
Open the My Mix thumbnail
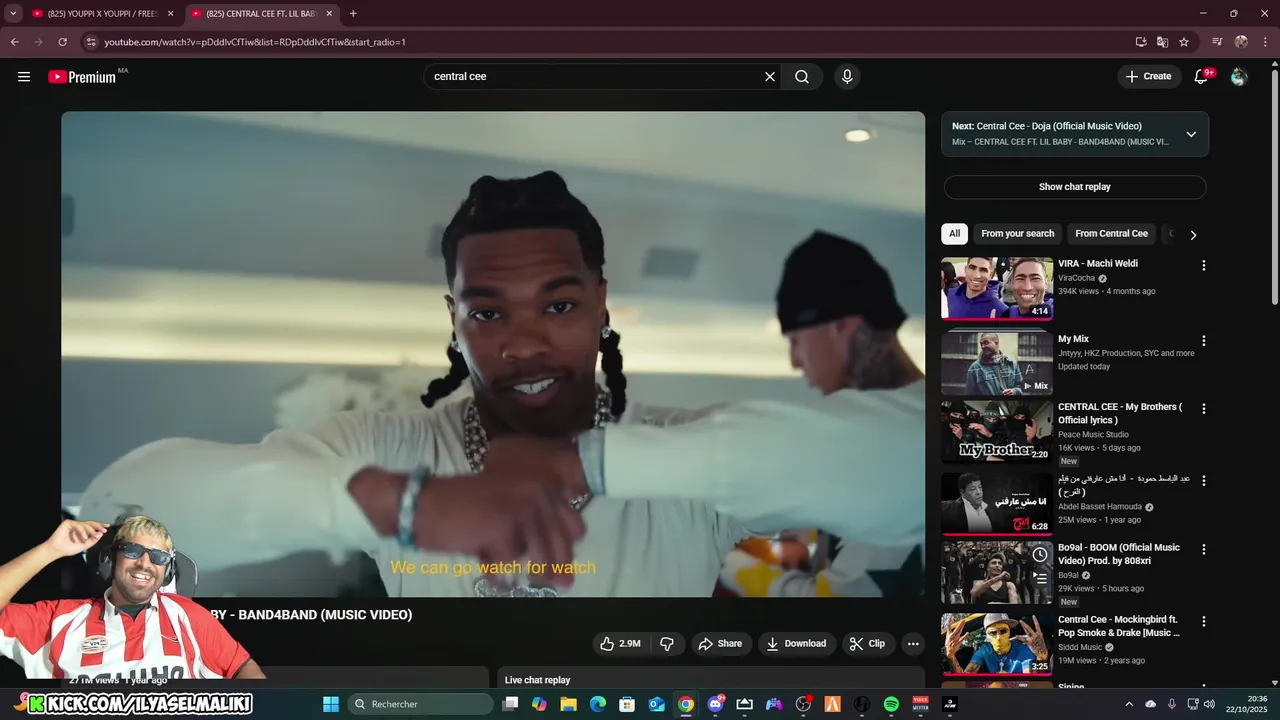point(997,363)
